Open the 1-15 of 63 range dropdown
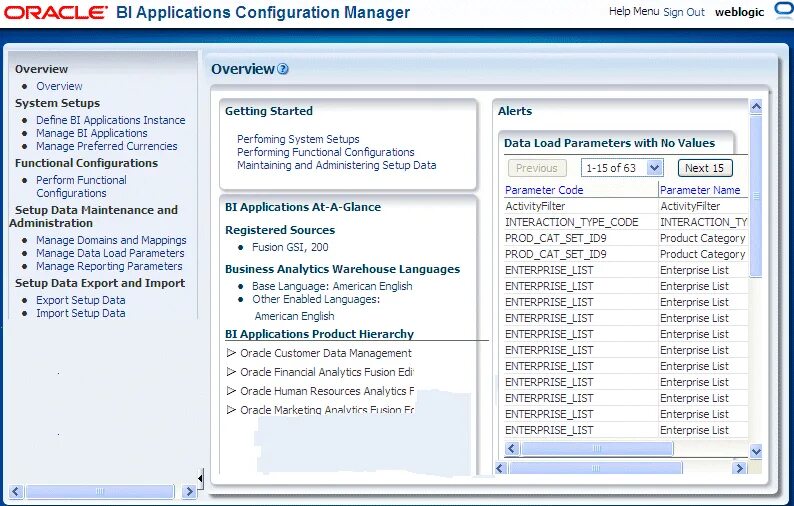The image size is (794, 506). coord(654,168)
